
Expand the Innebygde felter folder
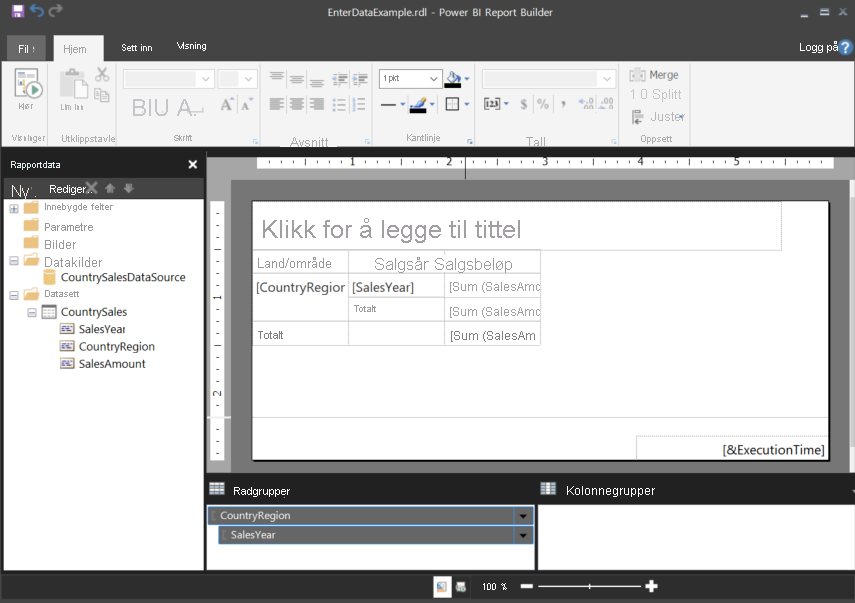14,208
